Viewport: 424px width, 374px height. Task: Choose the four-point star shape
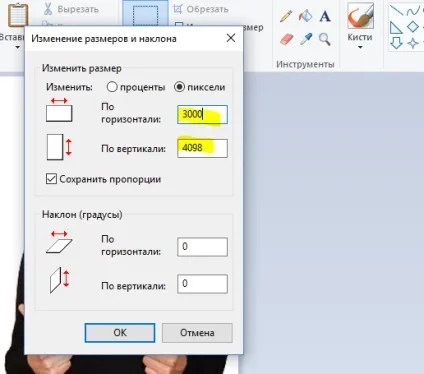coord(413,43)
